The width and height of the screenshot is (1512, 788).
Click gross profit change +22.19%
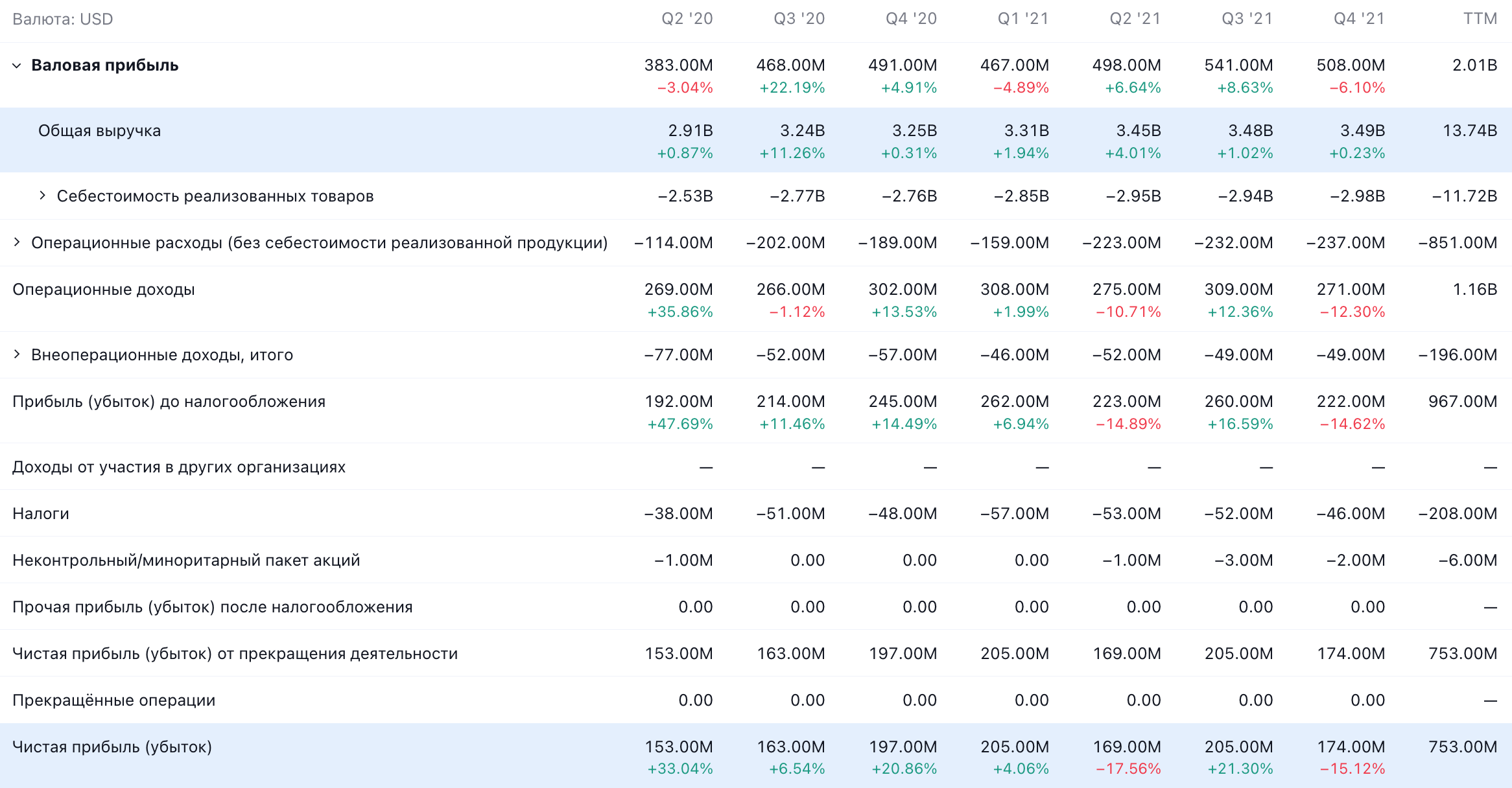pyautogui.click(x=792, y=87)
